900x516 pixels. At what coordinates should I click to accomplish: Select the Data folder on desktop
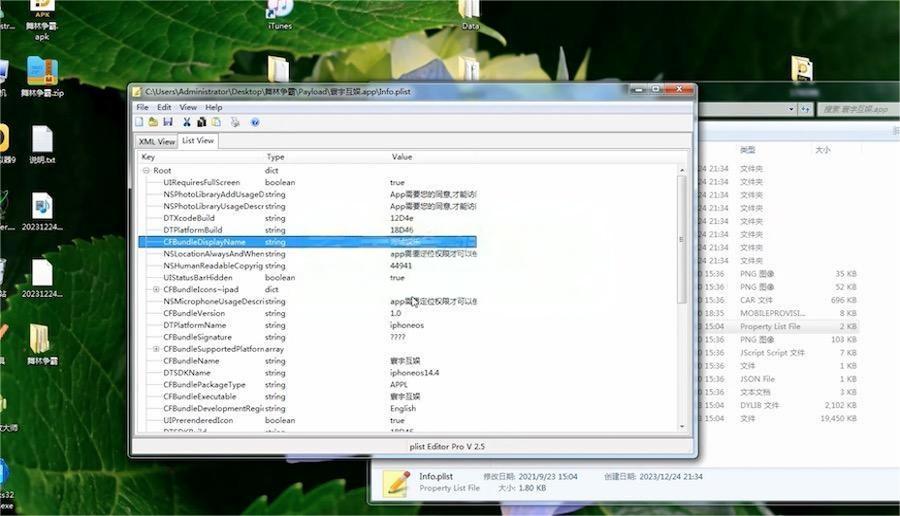(x=470, y=15)
